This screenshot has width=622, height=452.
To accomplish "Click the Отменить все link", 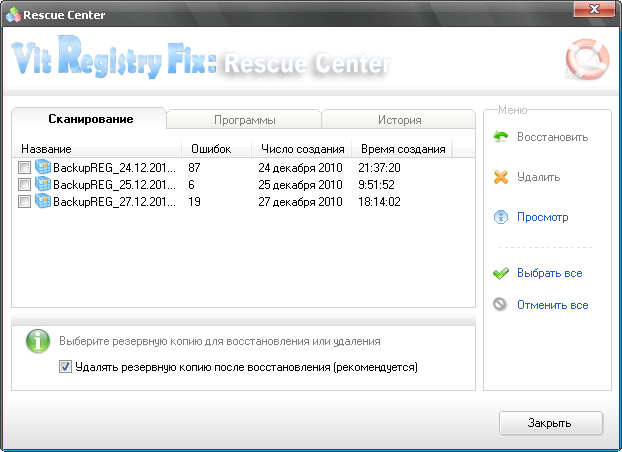I will click(x=552, y=305).
